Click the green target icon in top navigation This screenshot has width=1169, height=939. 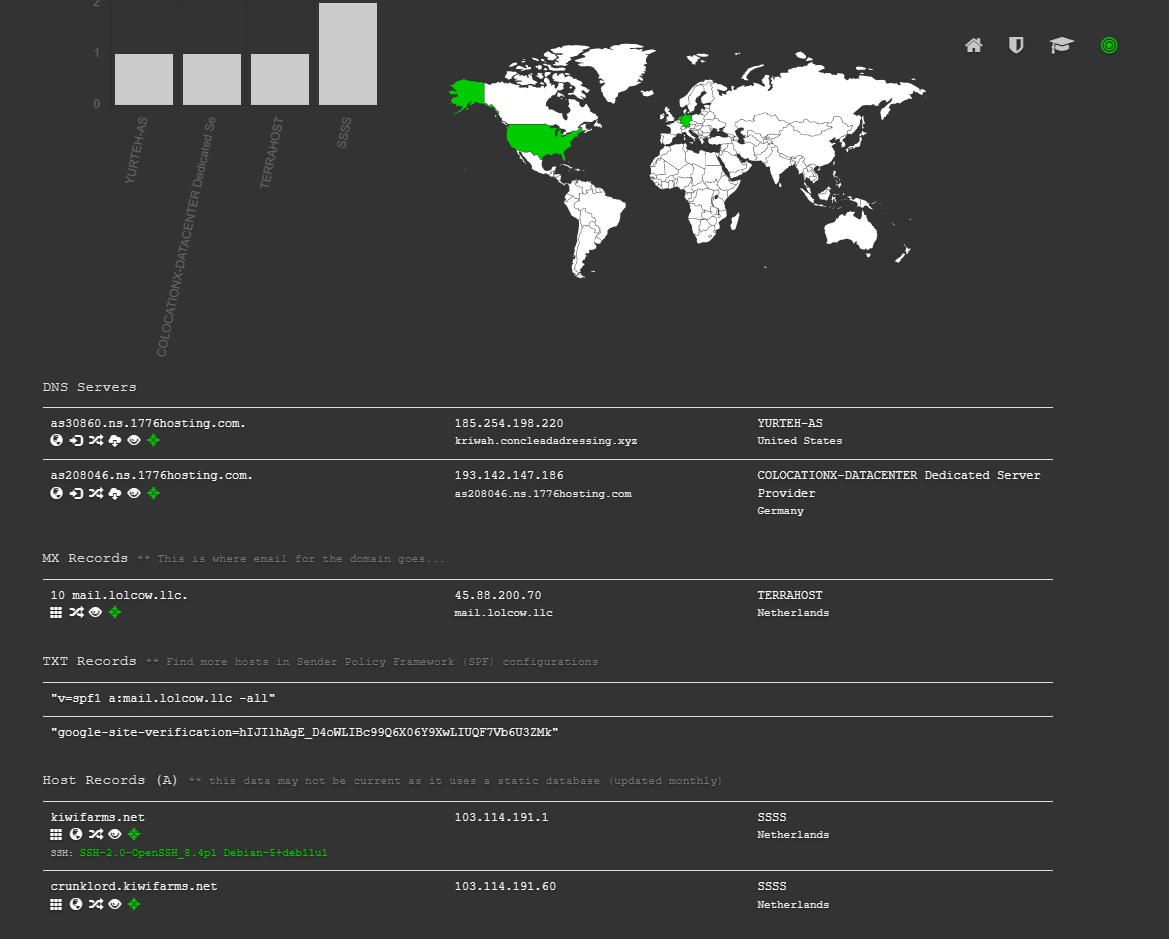tap(1109, 45)
